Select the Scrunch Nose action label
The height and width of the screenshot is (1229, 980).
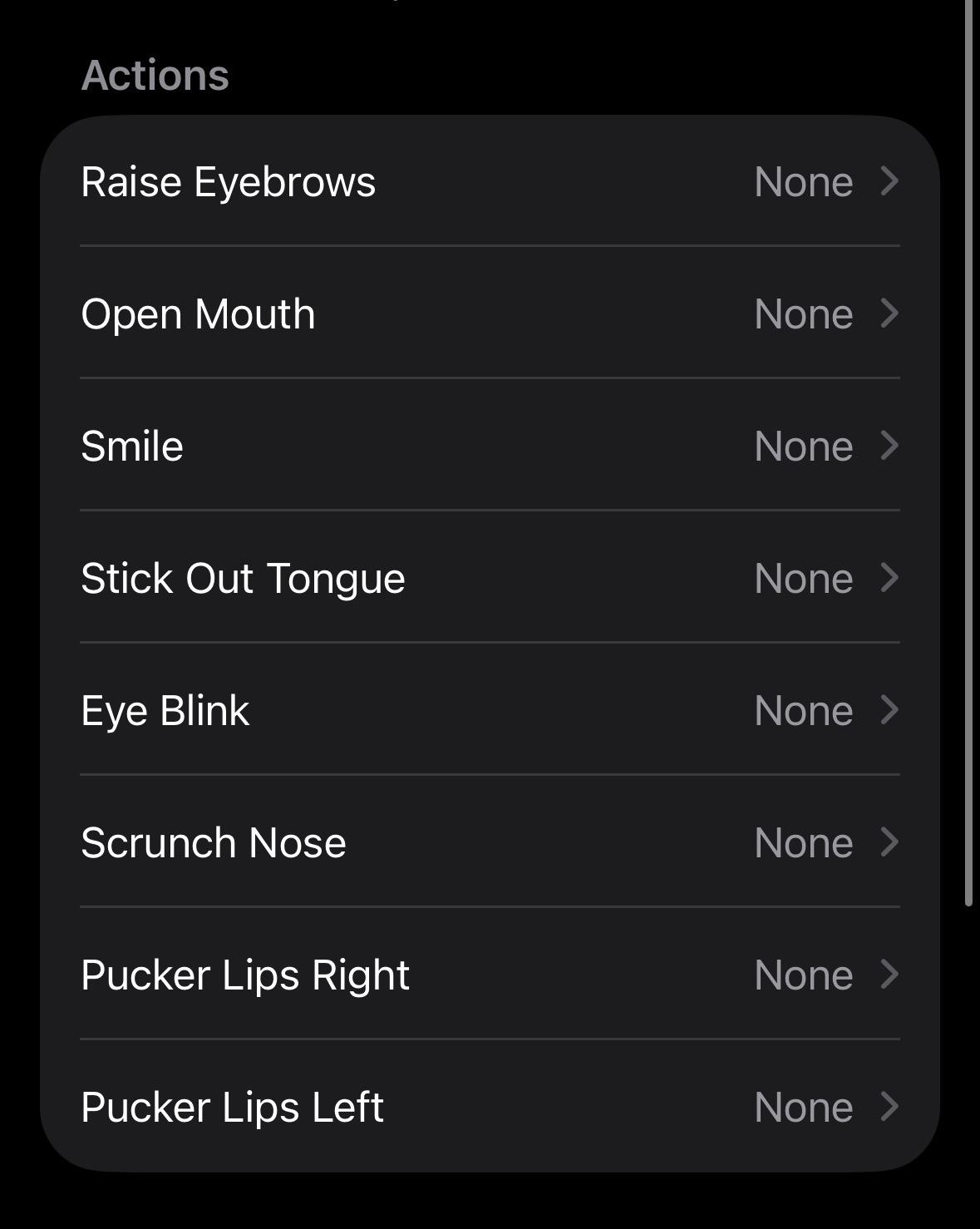point(214,842)
